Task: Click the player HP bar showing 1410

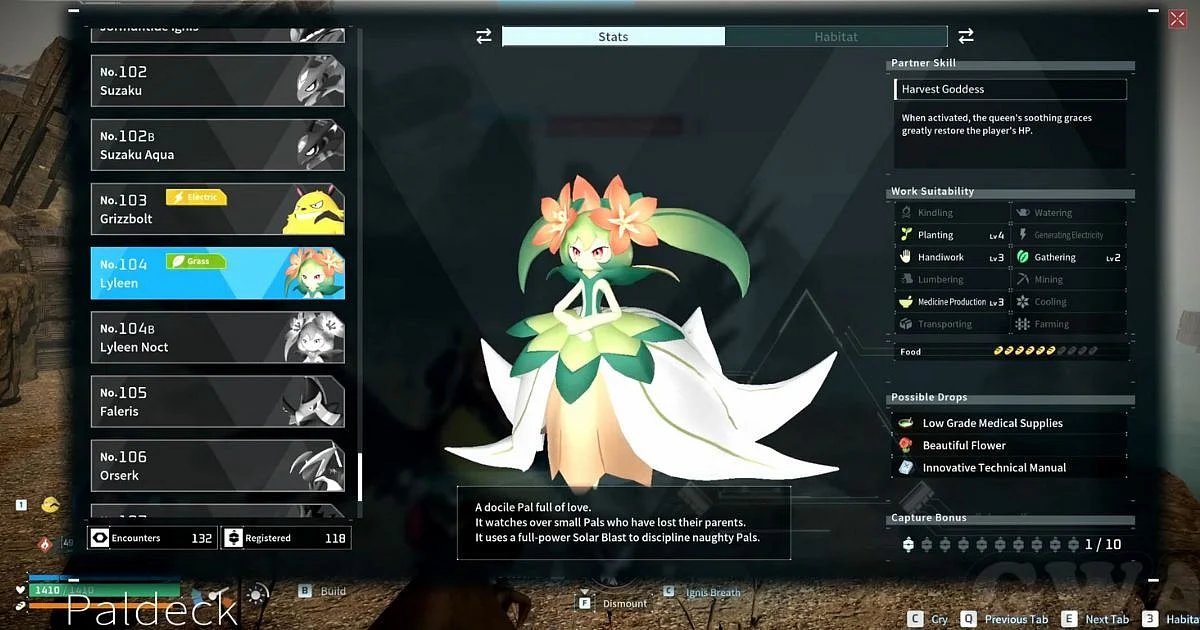Action: click(x=105, y=590)
